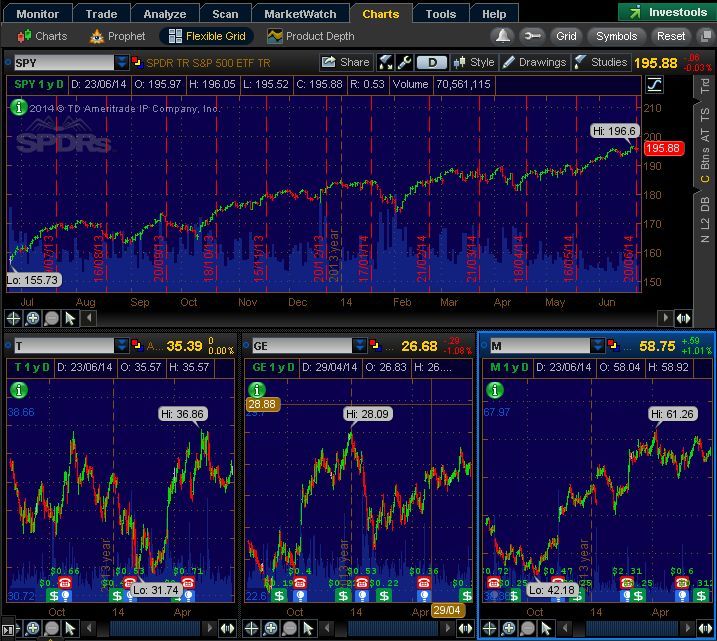Select the Charts sub-tab

pos(42,36)
